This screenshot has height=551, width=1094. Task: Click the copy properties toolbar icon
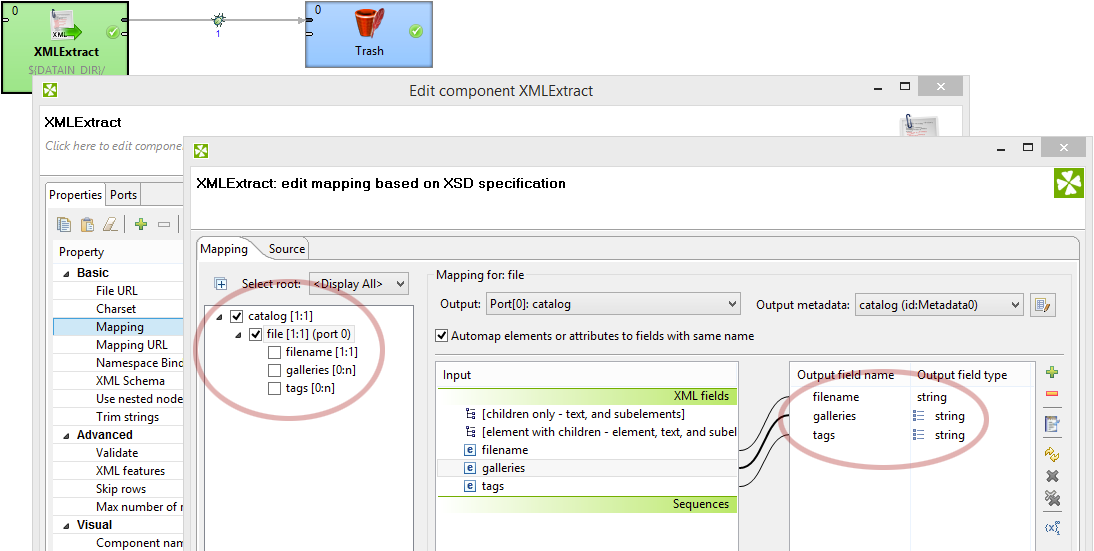(x=64, y=224)
